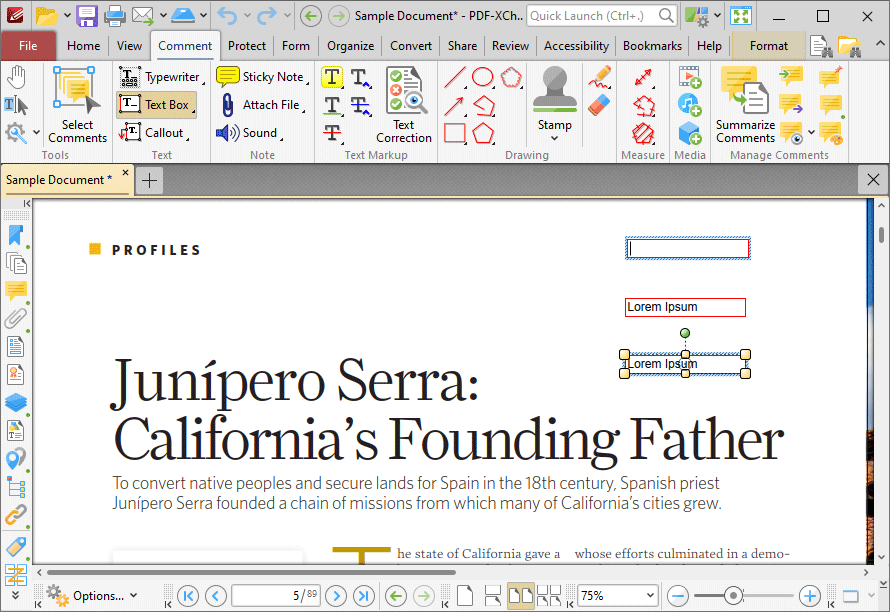Click the Undo arrow
The image size is (890, 612).
(228, 16)
